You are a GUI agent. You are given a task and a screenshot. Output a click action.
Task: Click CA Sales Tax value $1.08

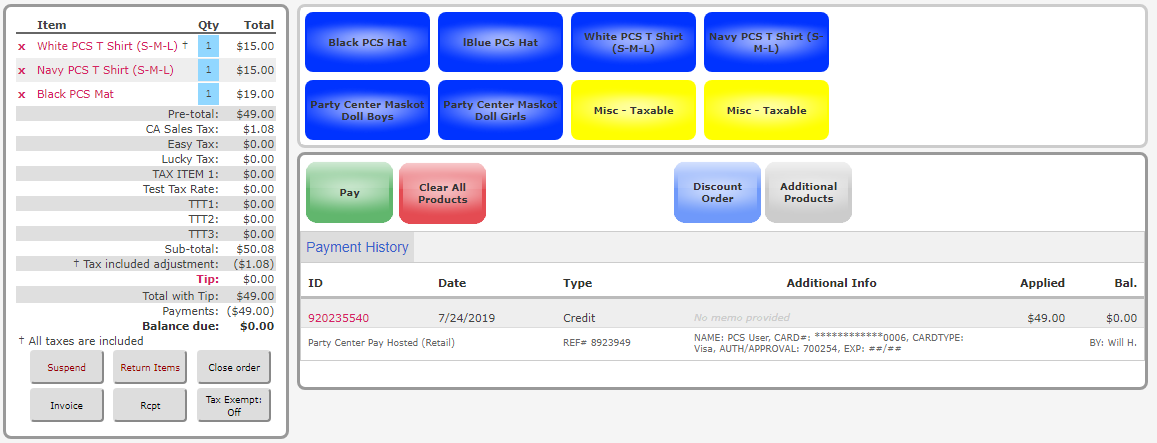point(258,129)
